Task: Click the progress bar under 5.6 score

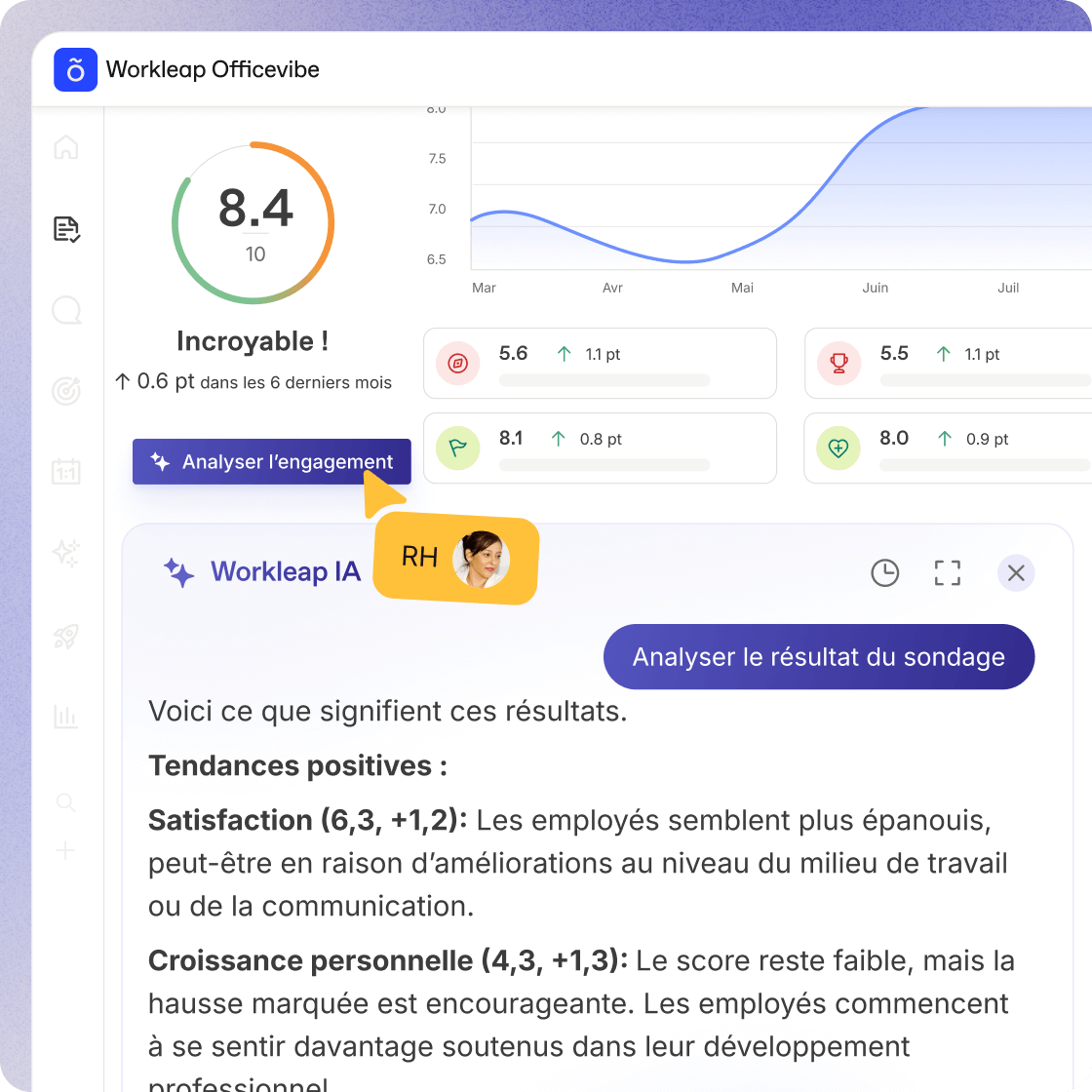Action: tap(604, 380)
